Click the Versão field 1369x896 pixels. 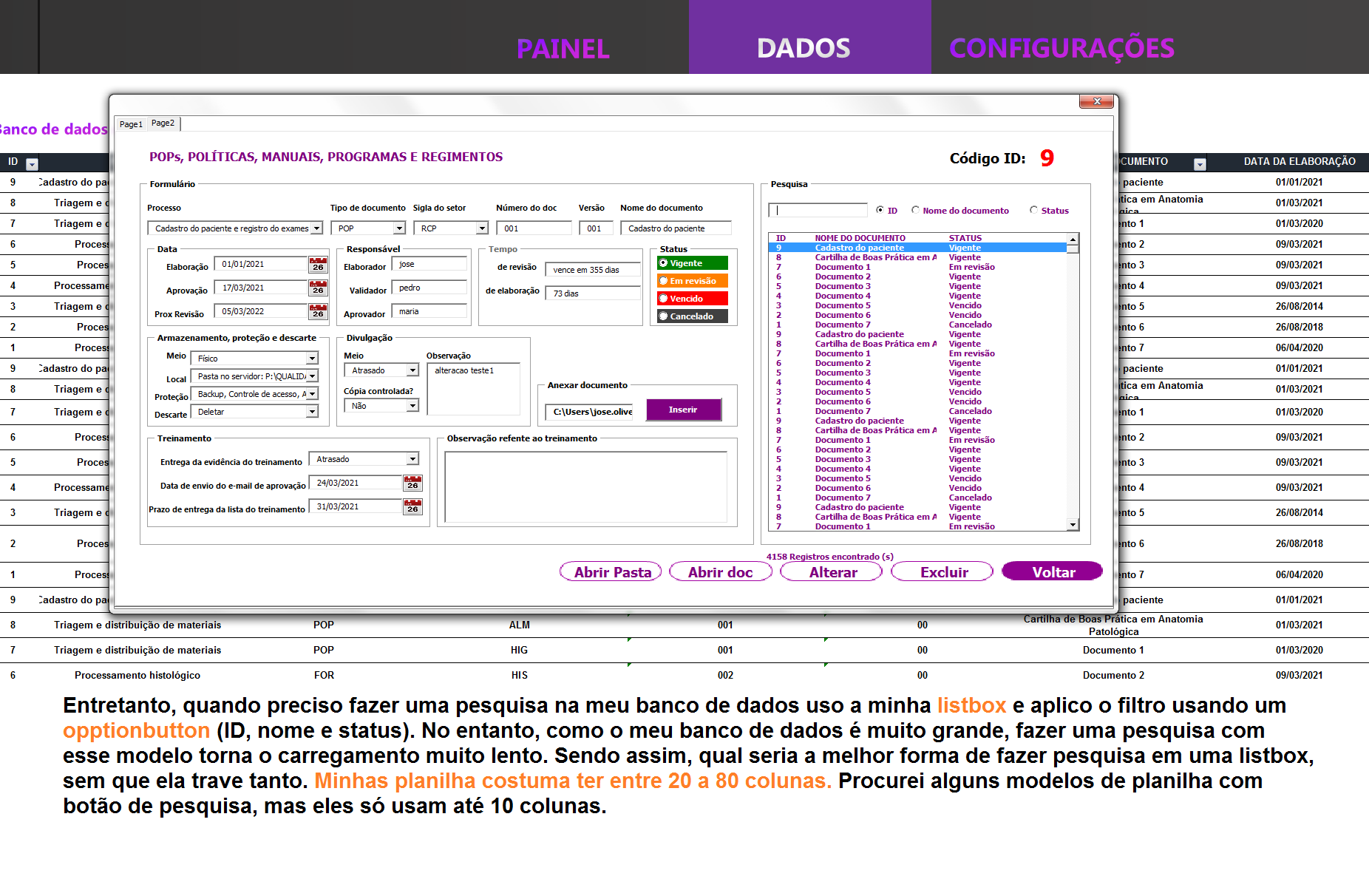tap(596, 228)
